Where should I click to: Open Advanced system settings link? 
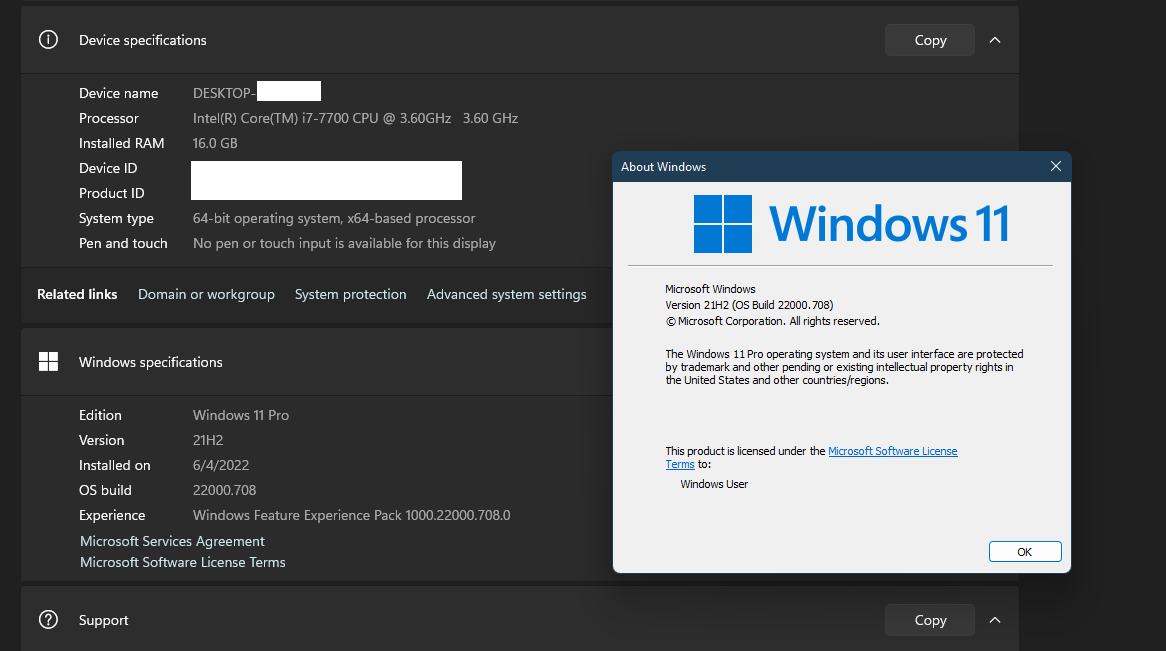coord(506,294)
